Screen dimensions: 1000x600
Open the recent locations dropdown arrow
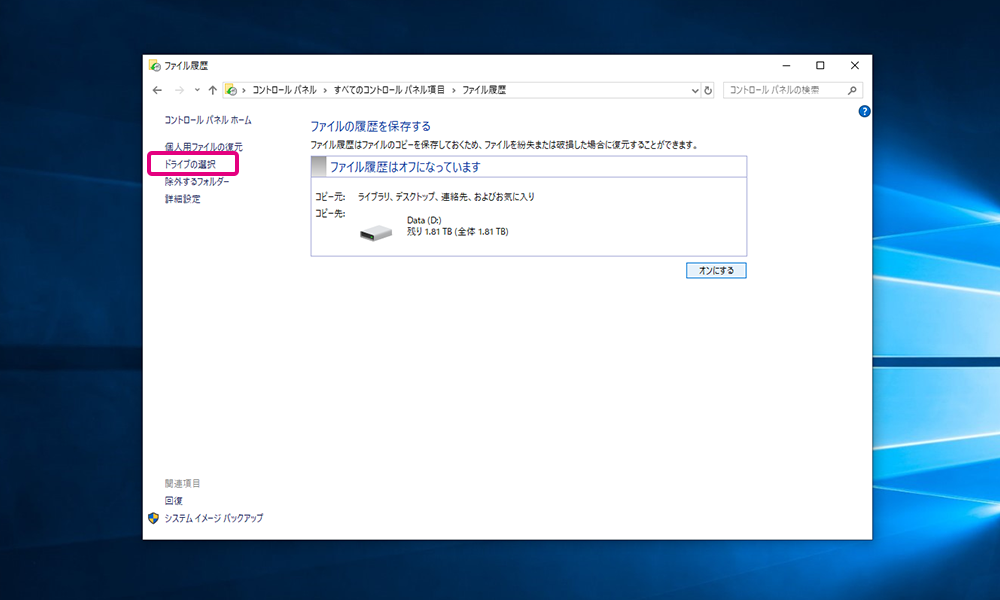click(197, 90)
